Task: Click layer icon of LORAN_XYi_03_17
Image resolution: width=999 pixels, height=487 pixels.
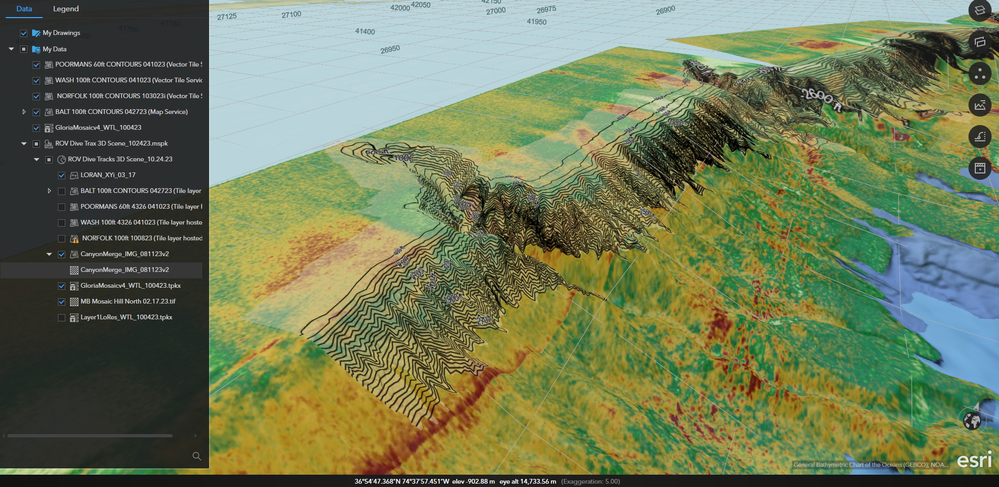Action: 74,175
